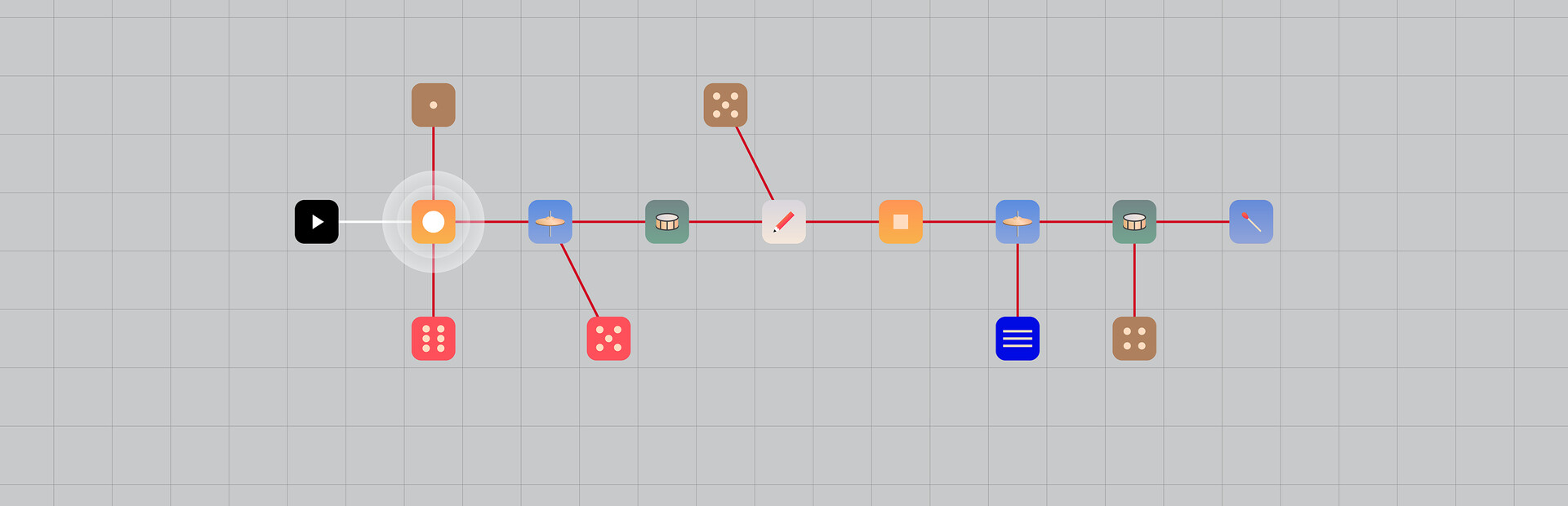This screenshot has height=506, width=1568.
Task: Click the brown one-dot dice node
Action: click(433, 105)
